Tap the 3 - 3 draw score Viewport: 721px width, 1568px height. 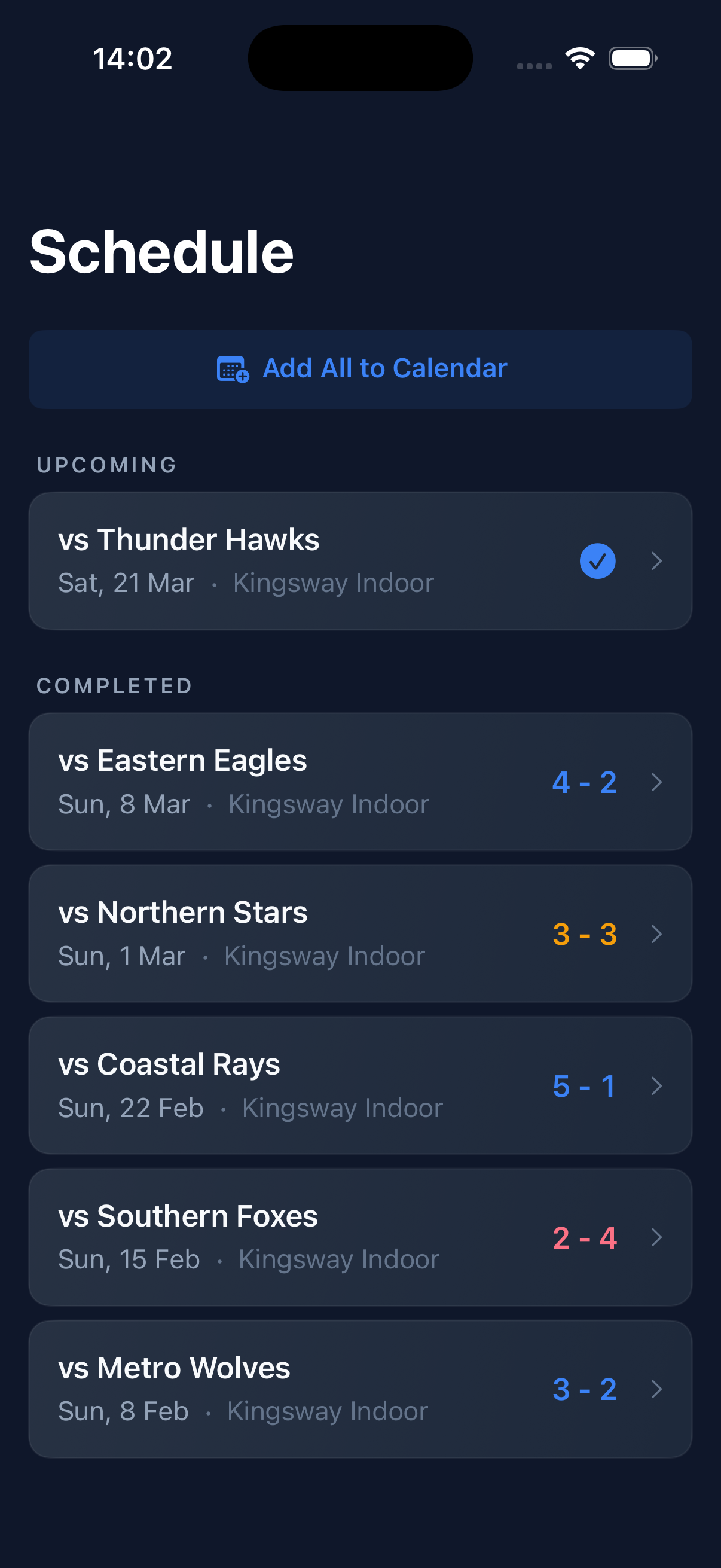point(584,934)
